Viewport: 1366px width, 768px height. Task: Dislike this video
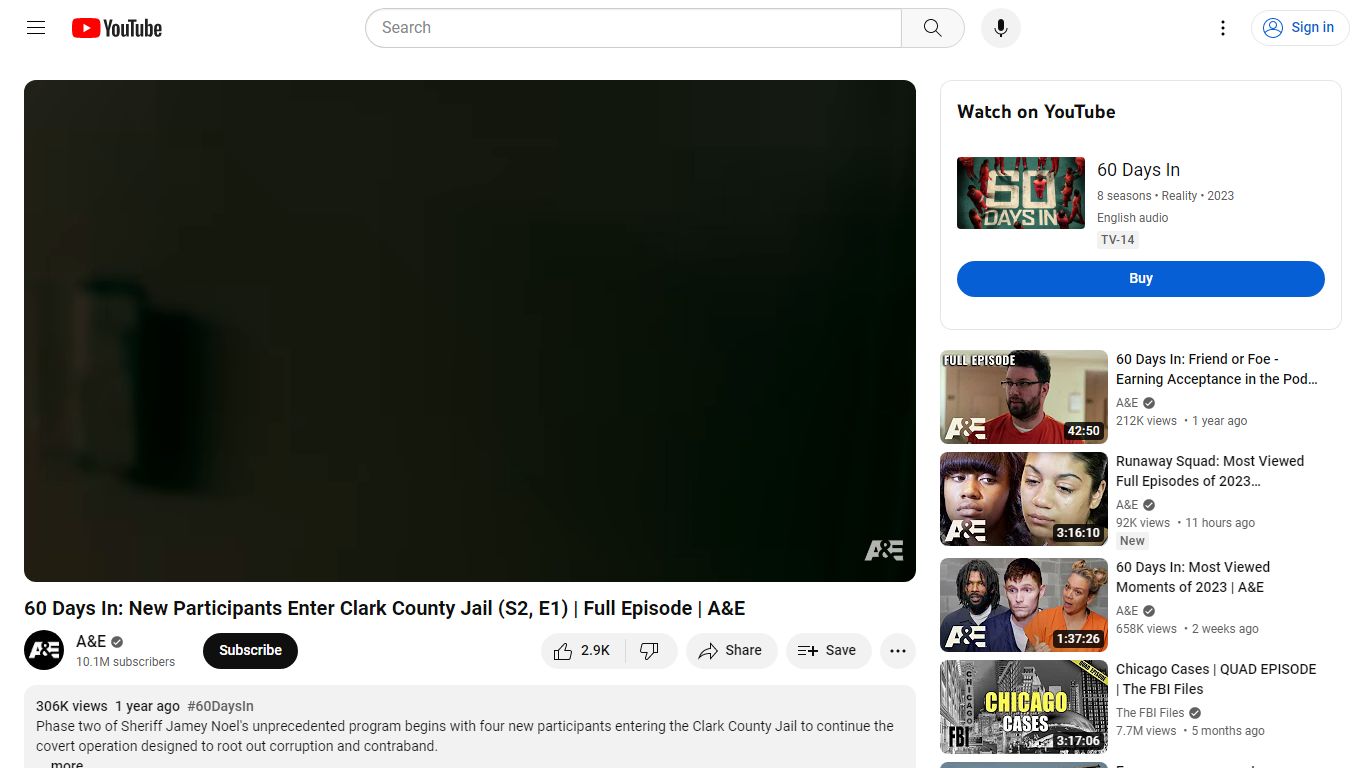click(650, 650)
